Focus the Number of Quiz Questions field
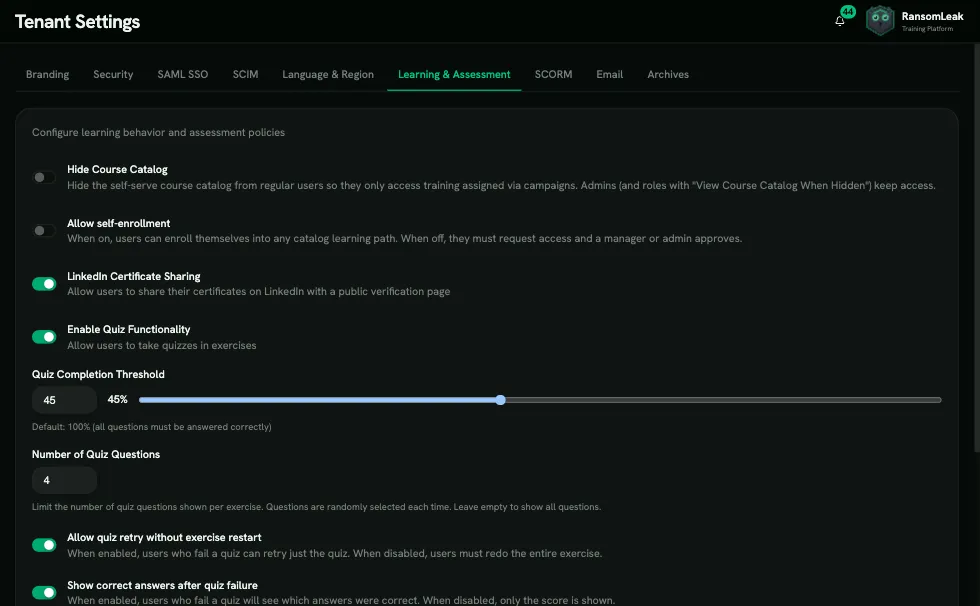 click(x=64, y=480)
